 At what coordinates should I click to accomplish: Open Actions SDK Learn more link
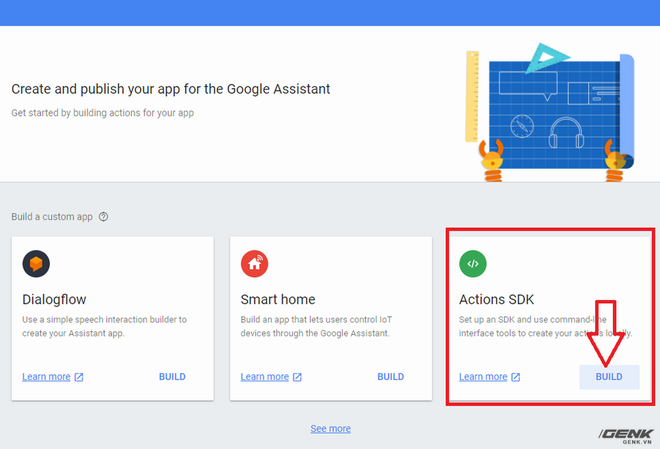[483, 377]
